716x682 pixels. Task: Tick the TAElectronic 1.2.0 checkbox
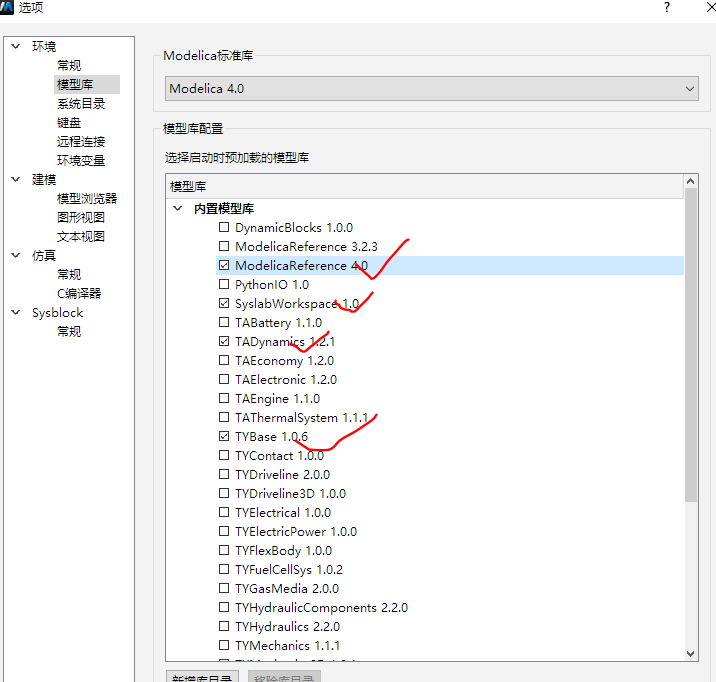[x=224, y=379]
